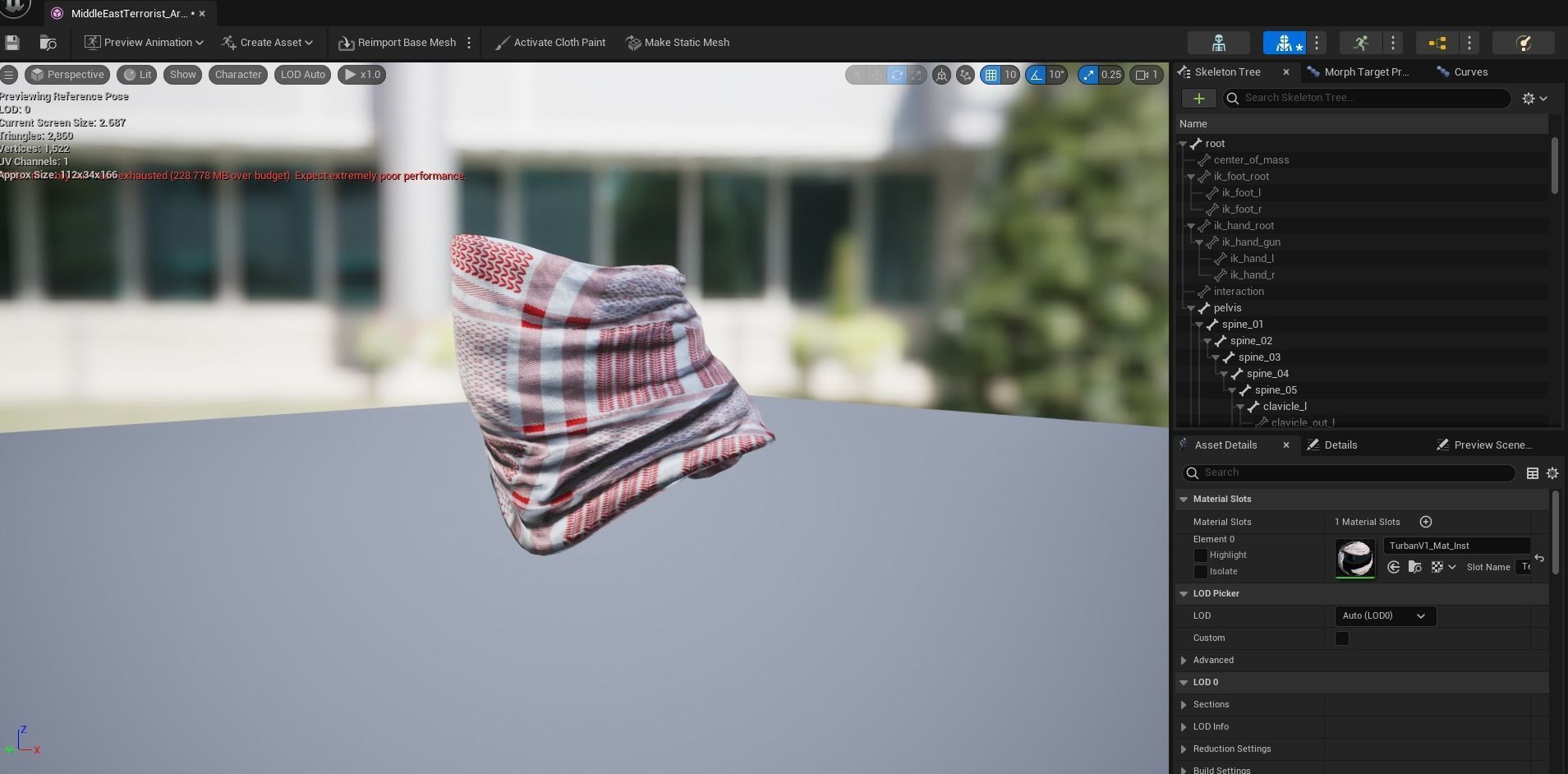1568x774 pixels.
Task: Open the Animation editor mode
Action: point(1360,43)
